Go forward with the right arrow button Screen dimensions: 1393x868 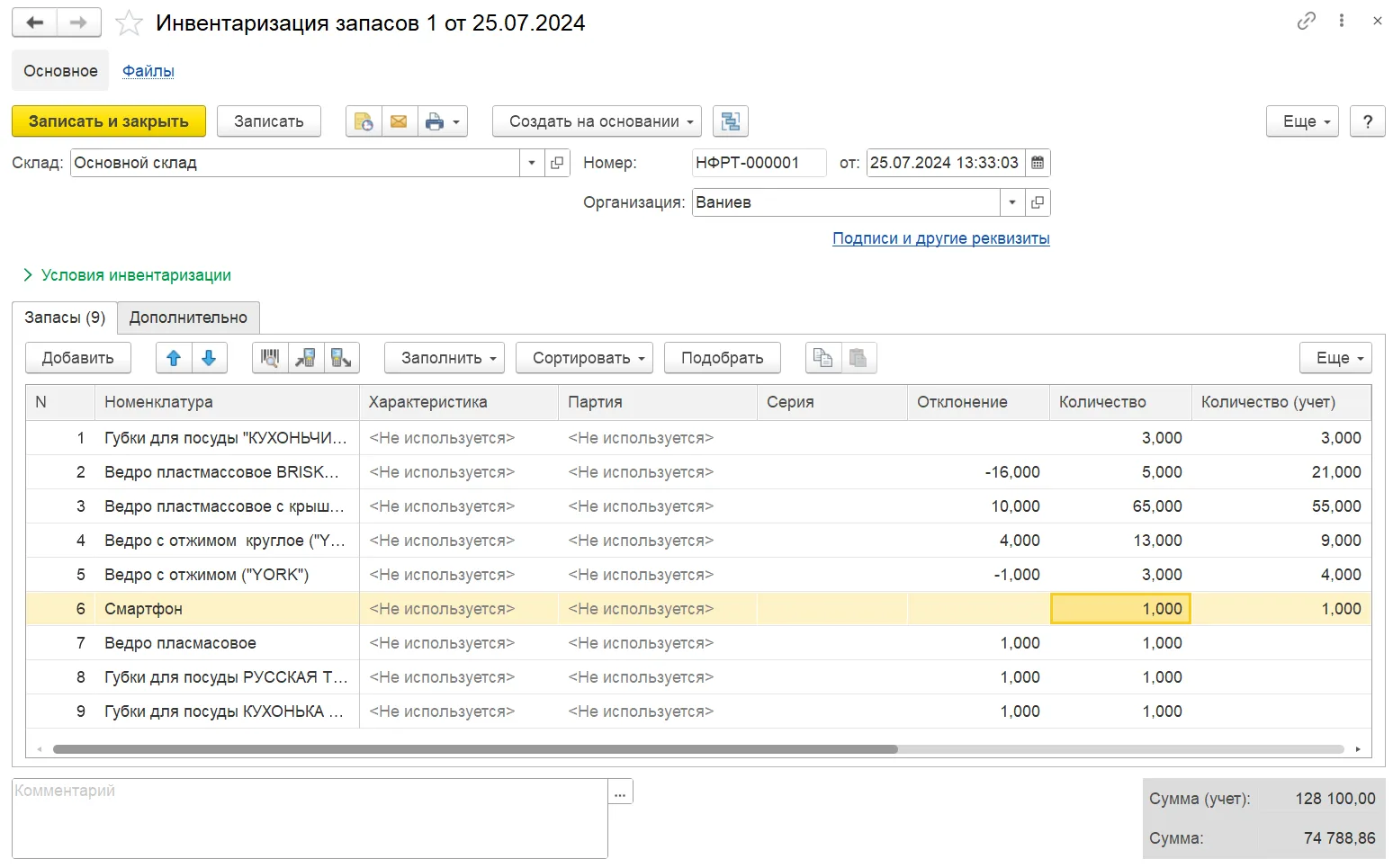(x=79, y=22)
